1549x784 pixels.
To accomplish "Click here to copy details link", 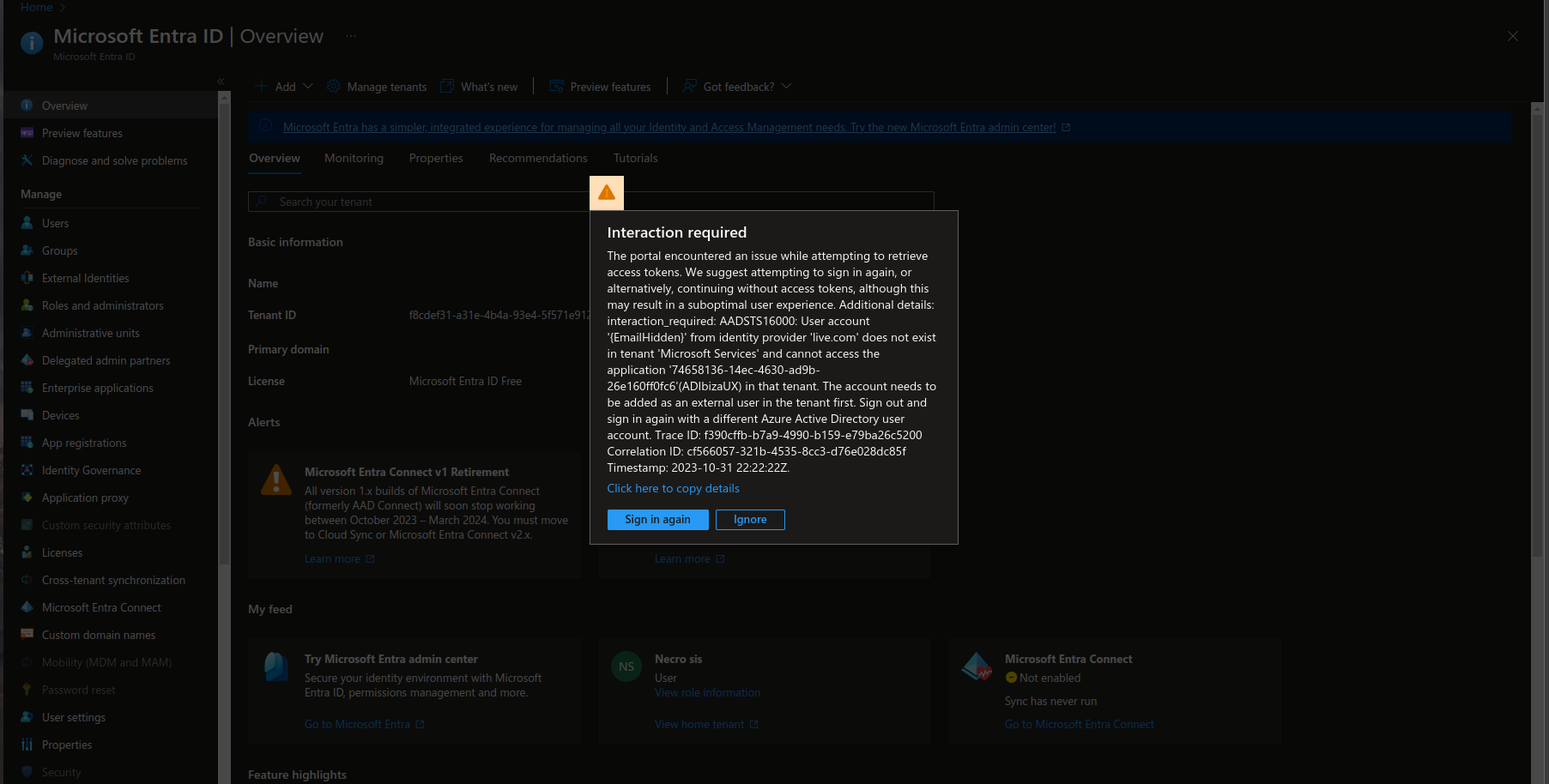I will click(673, 488).
